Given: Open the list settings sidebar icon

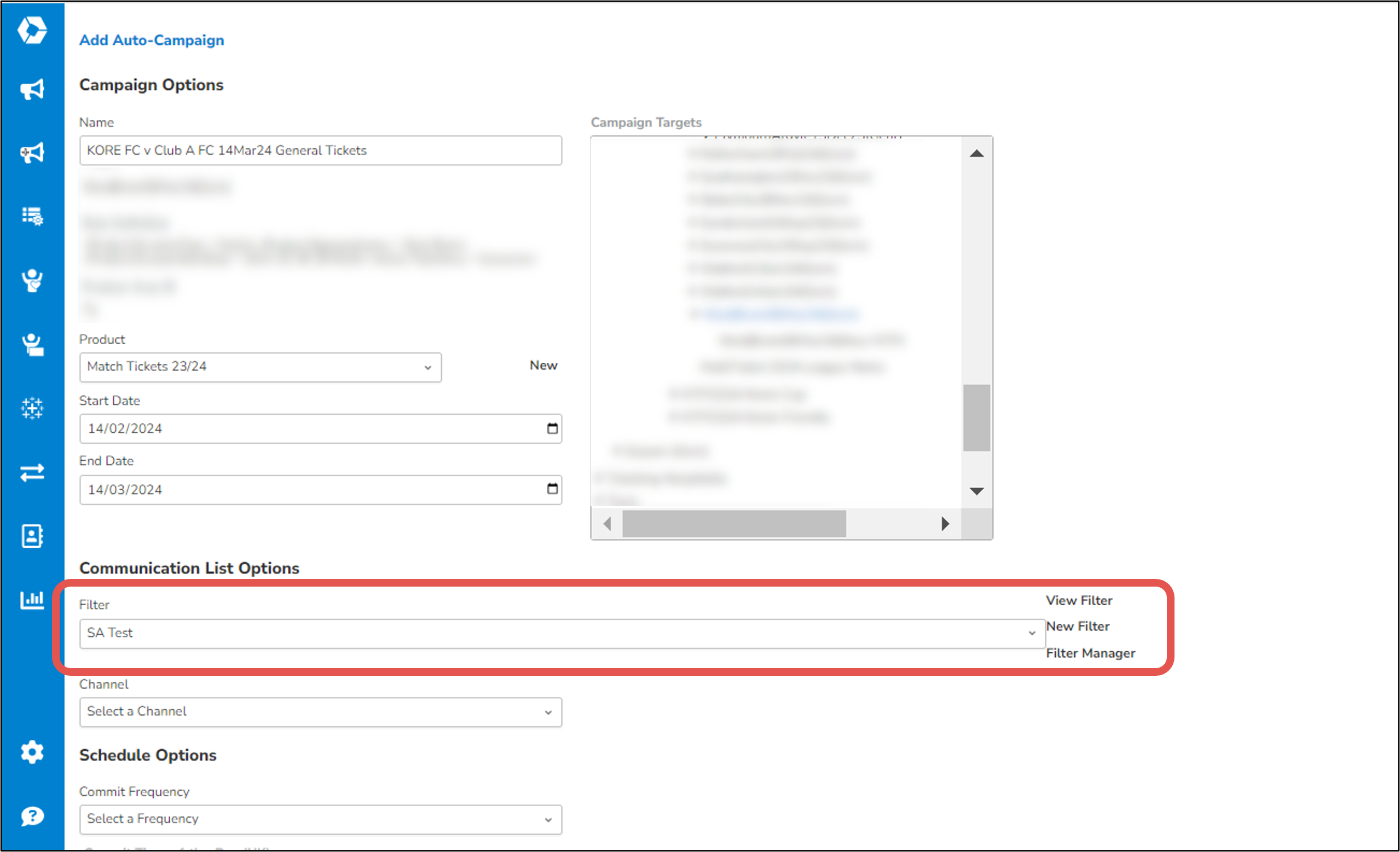Looking at the screenshot, I should click(x=32, y=216).
